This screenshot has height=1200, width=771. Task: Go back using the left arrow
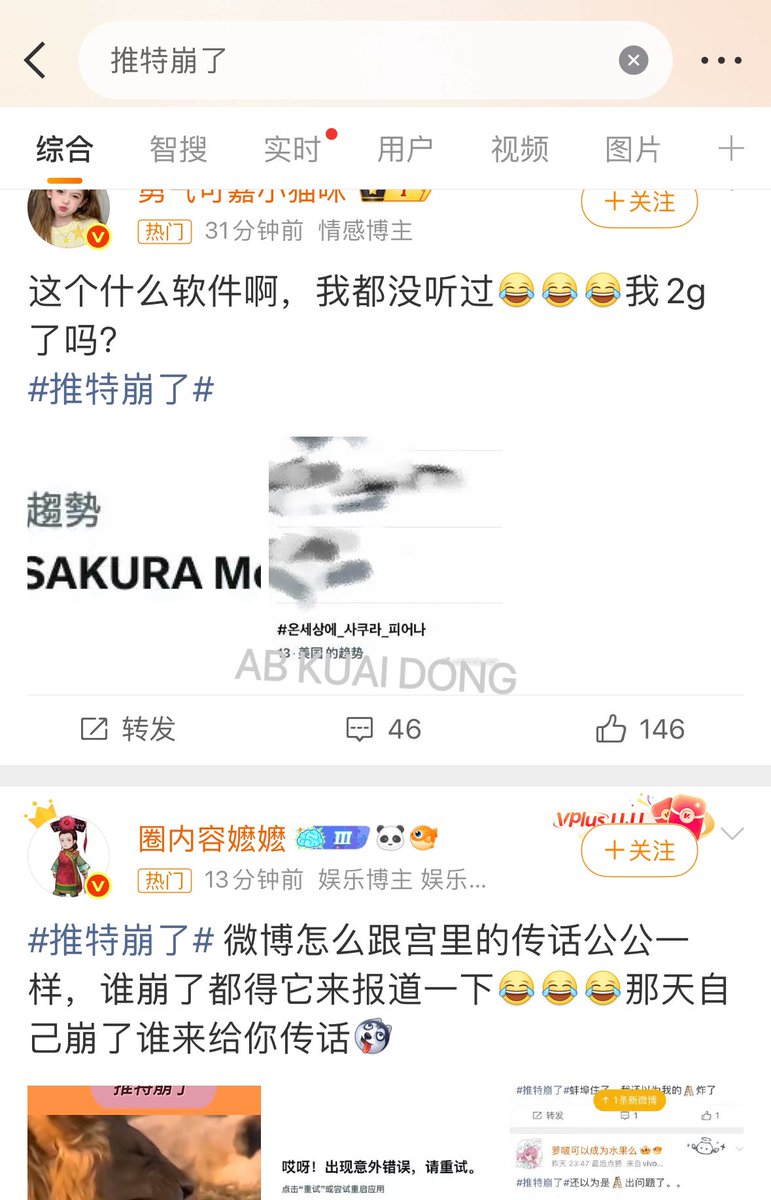[36, 61]
